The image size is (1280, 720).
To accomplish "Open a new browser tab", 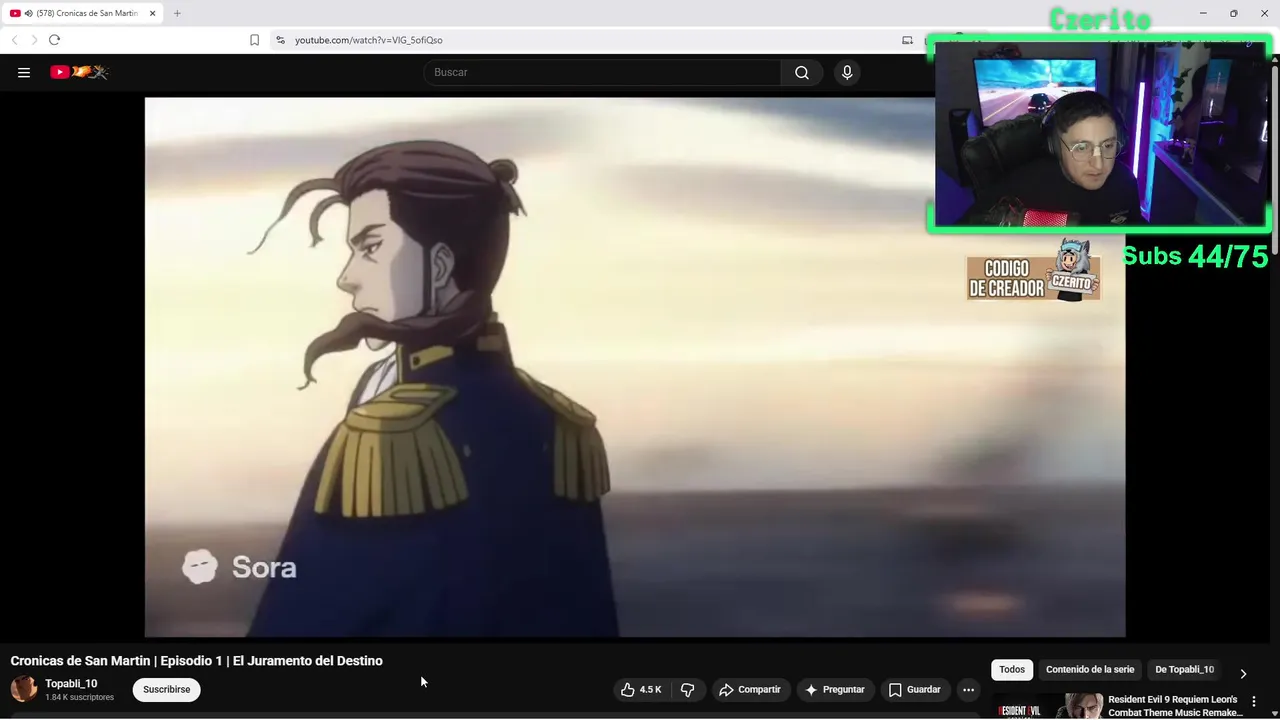I will (x=177, y=13).
